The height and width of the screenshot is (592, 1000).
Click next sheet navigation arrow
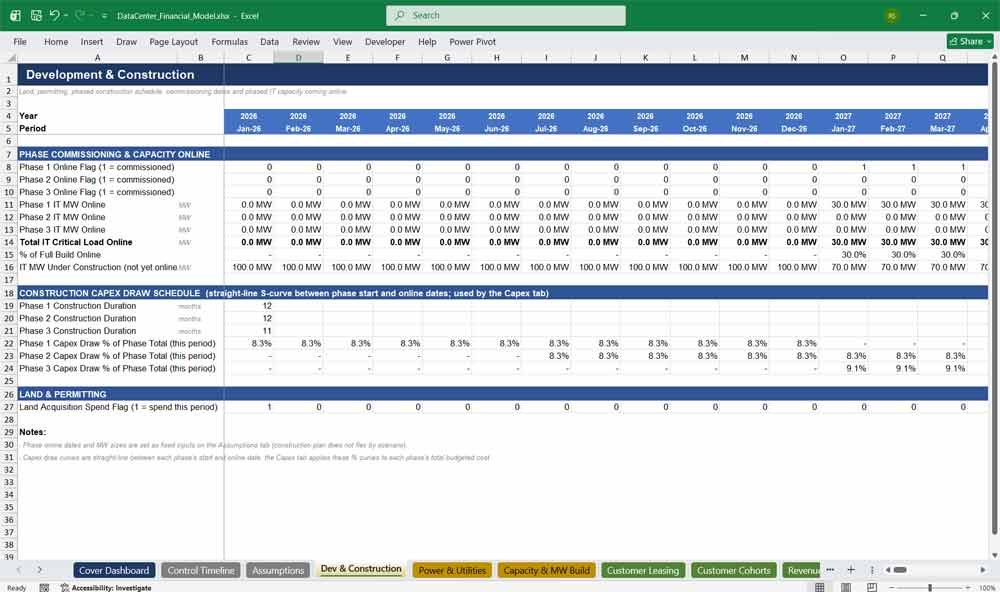pyautogui.click(x=40, y=570)
